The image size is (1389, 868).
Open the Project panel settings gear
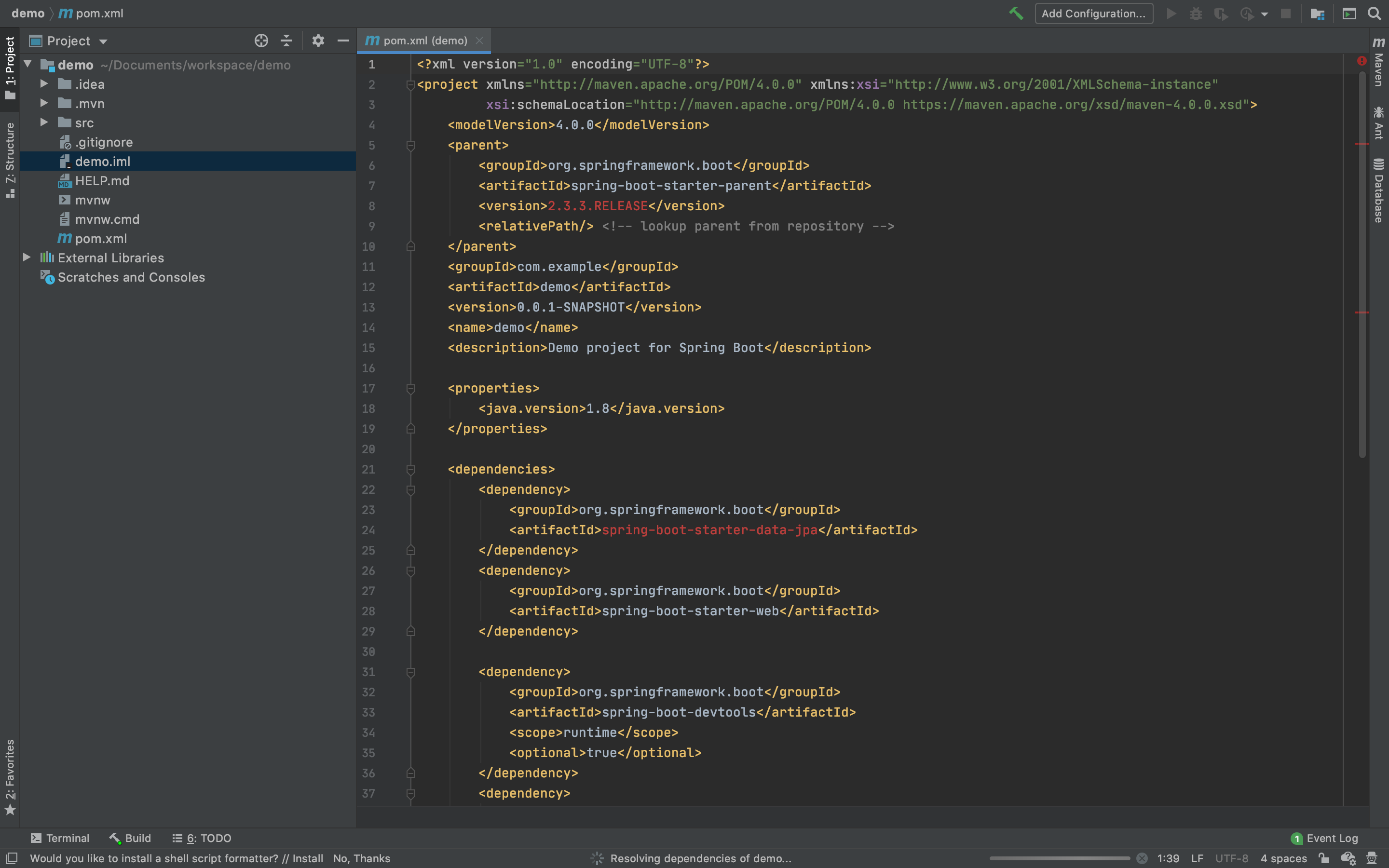(318, 41)
